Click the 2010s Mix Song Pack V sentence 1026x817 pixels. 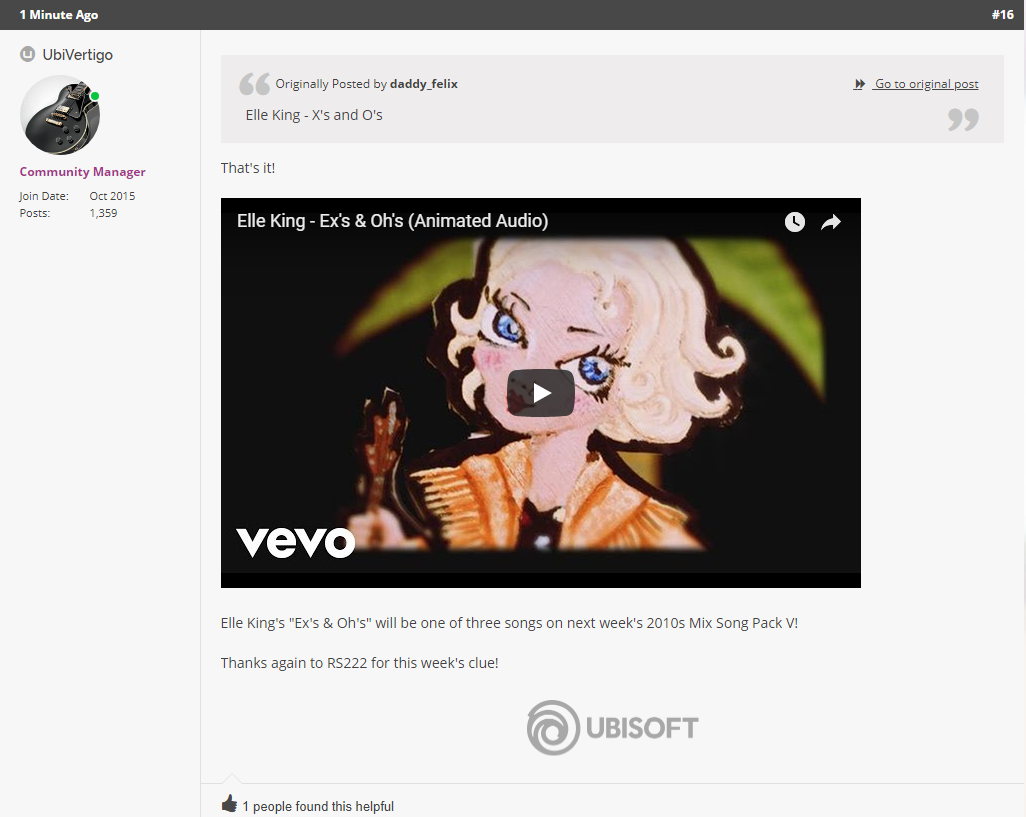coord(509,623)
